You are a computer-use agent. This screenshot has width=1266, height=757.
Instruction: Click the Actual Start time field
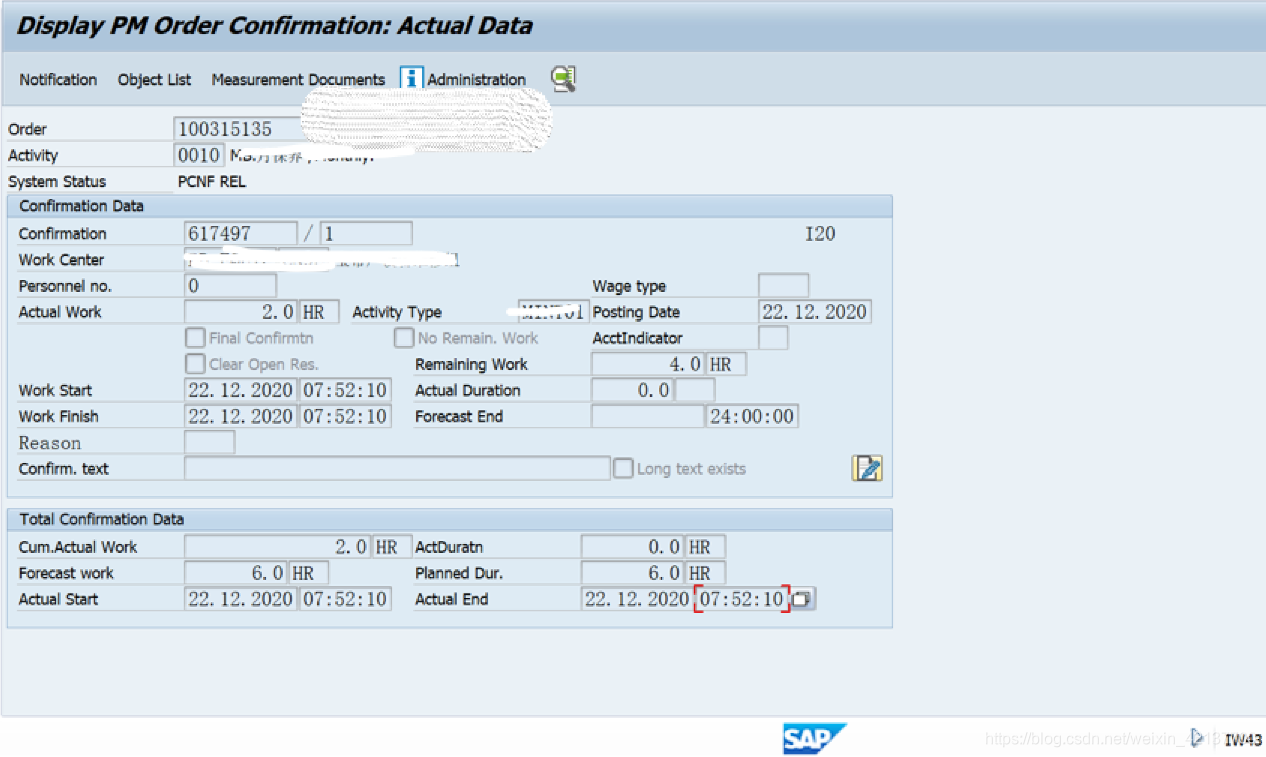(x=345, y=599)
